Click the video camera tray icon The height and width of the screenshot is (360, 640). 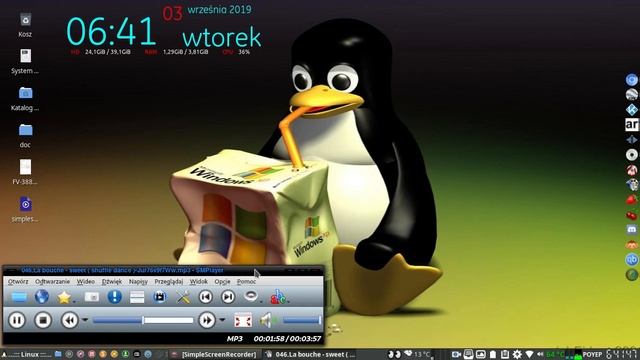[456, 354]
